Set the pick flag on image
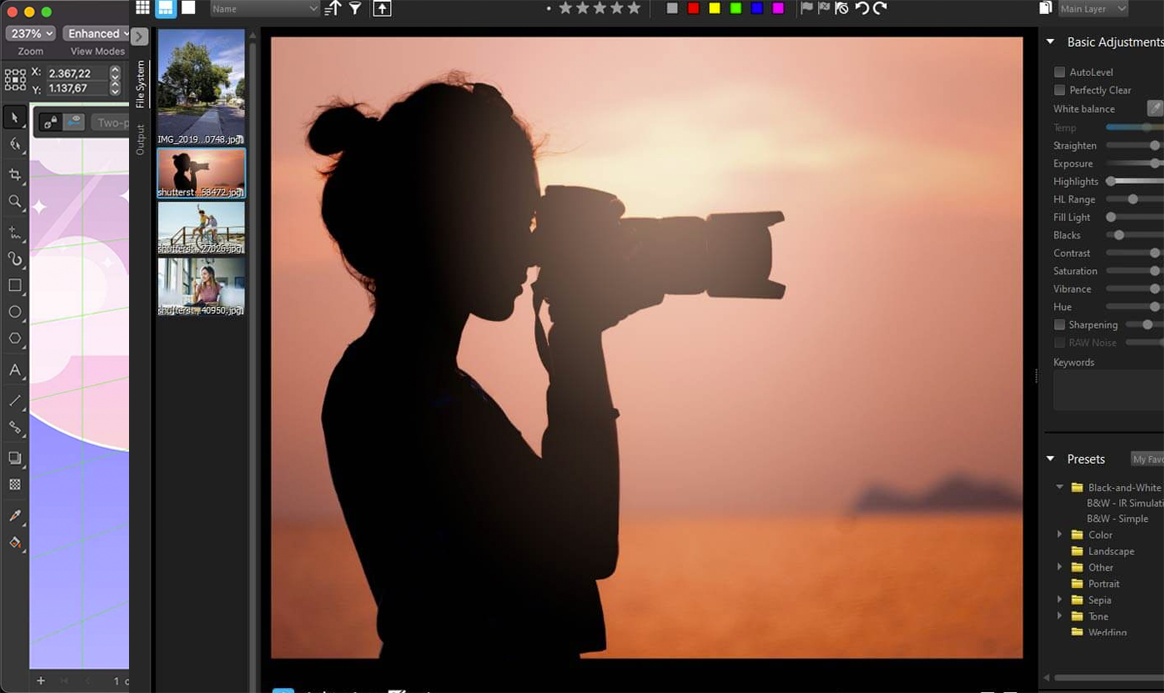The image size is (1164, 693). [806, 8]
